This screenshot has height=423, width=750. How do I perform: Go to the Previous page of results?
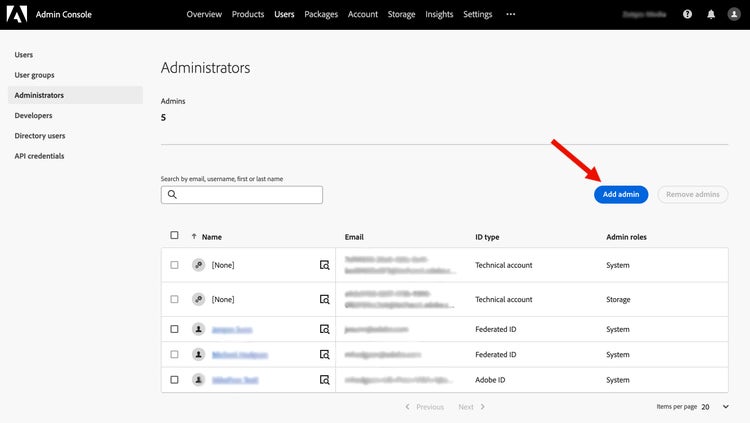point(424,407)
